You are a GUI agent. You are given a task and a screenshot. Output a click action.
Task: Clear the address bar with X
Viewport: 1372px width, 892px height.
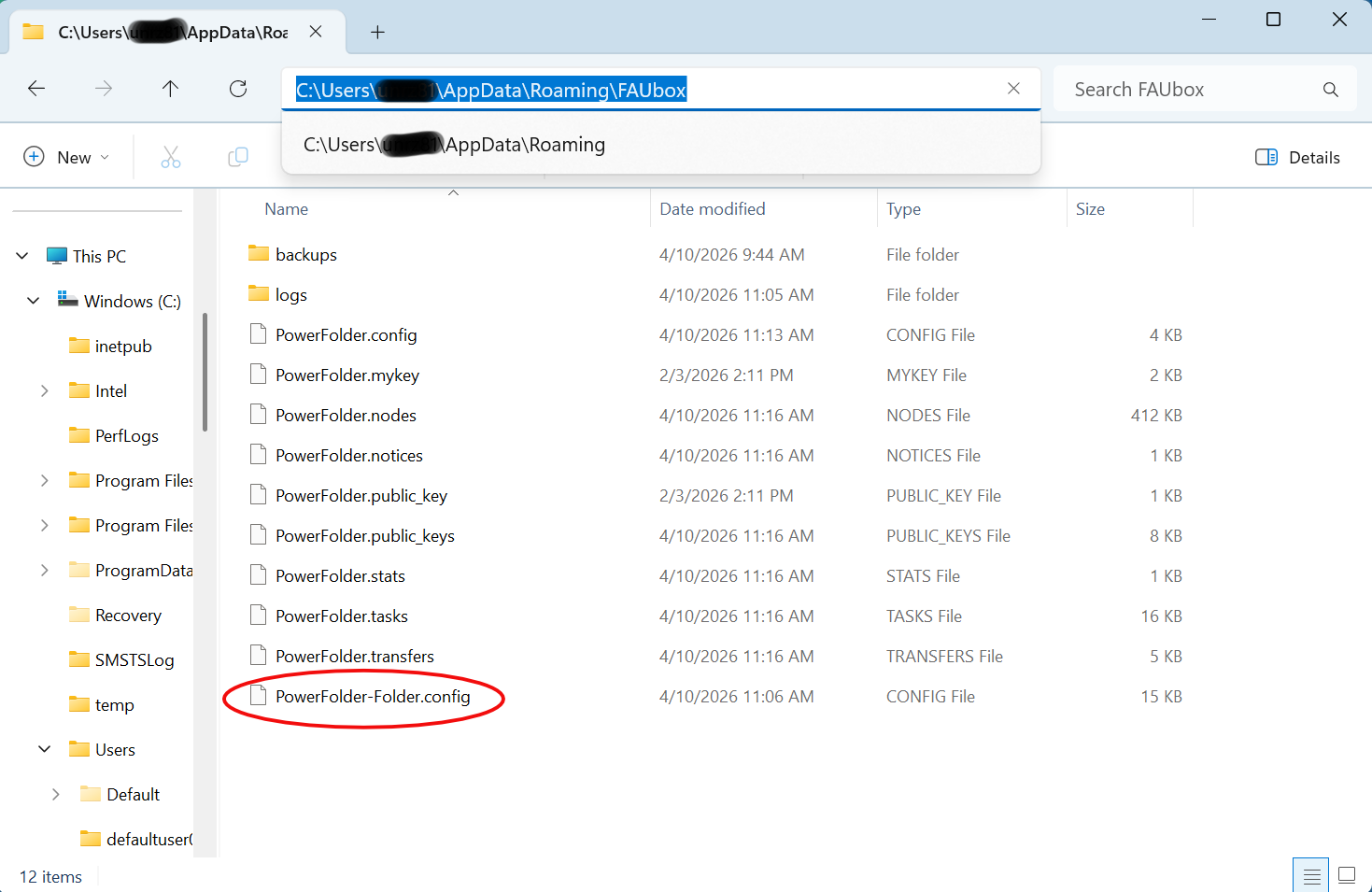[x=1013, y=89]
